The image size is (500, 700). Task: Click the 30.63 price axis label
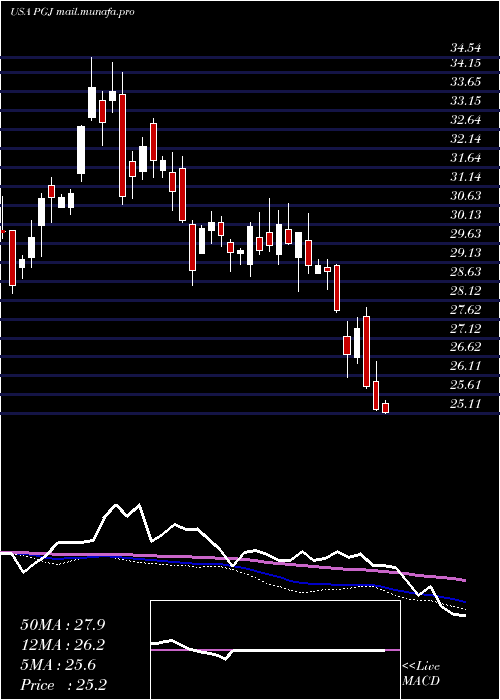point(465,196)
